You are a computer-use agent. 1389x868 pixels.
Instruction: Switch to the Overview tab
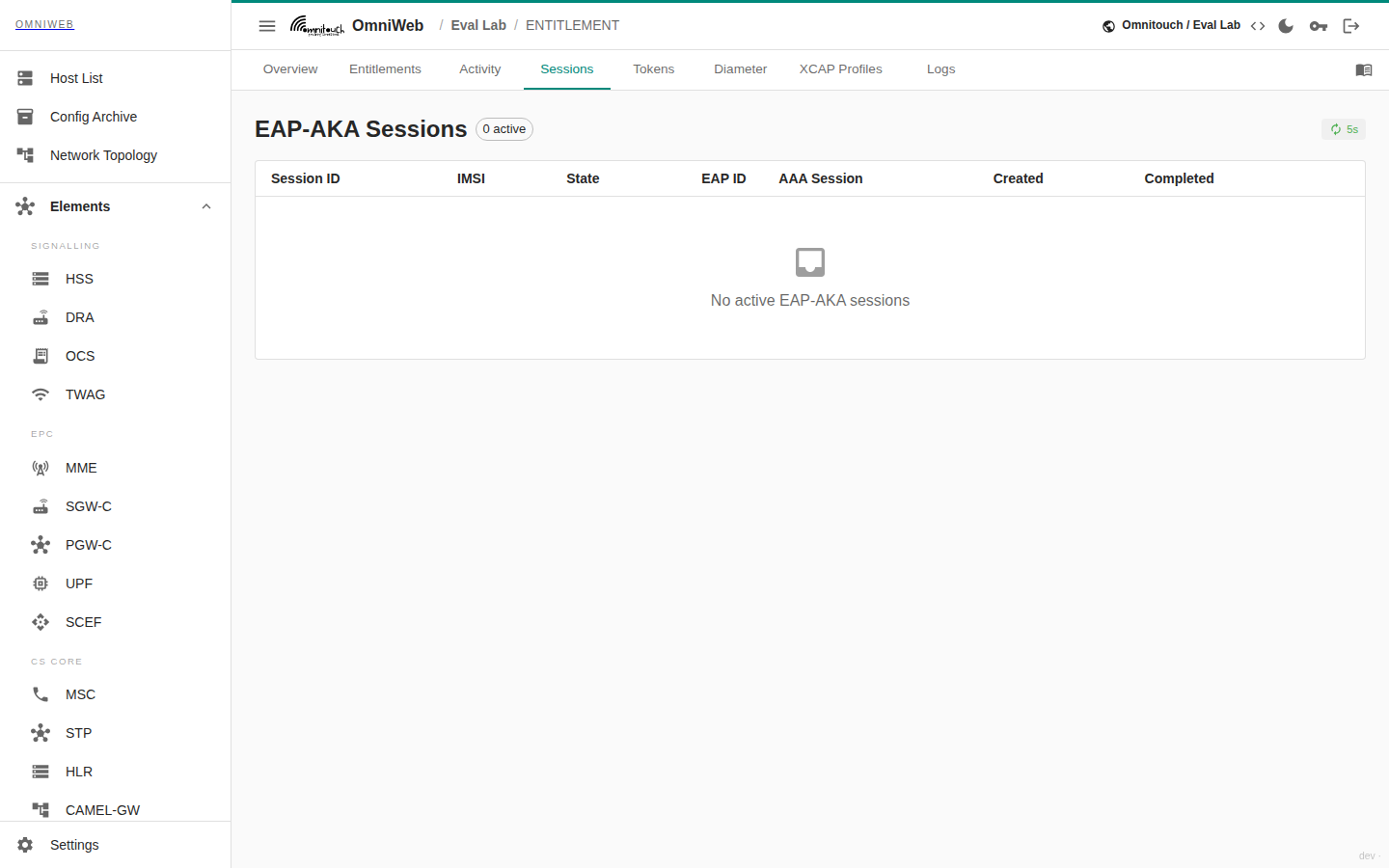290,69
